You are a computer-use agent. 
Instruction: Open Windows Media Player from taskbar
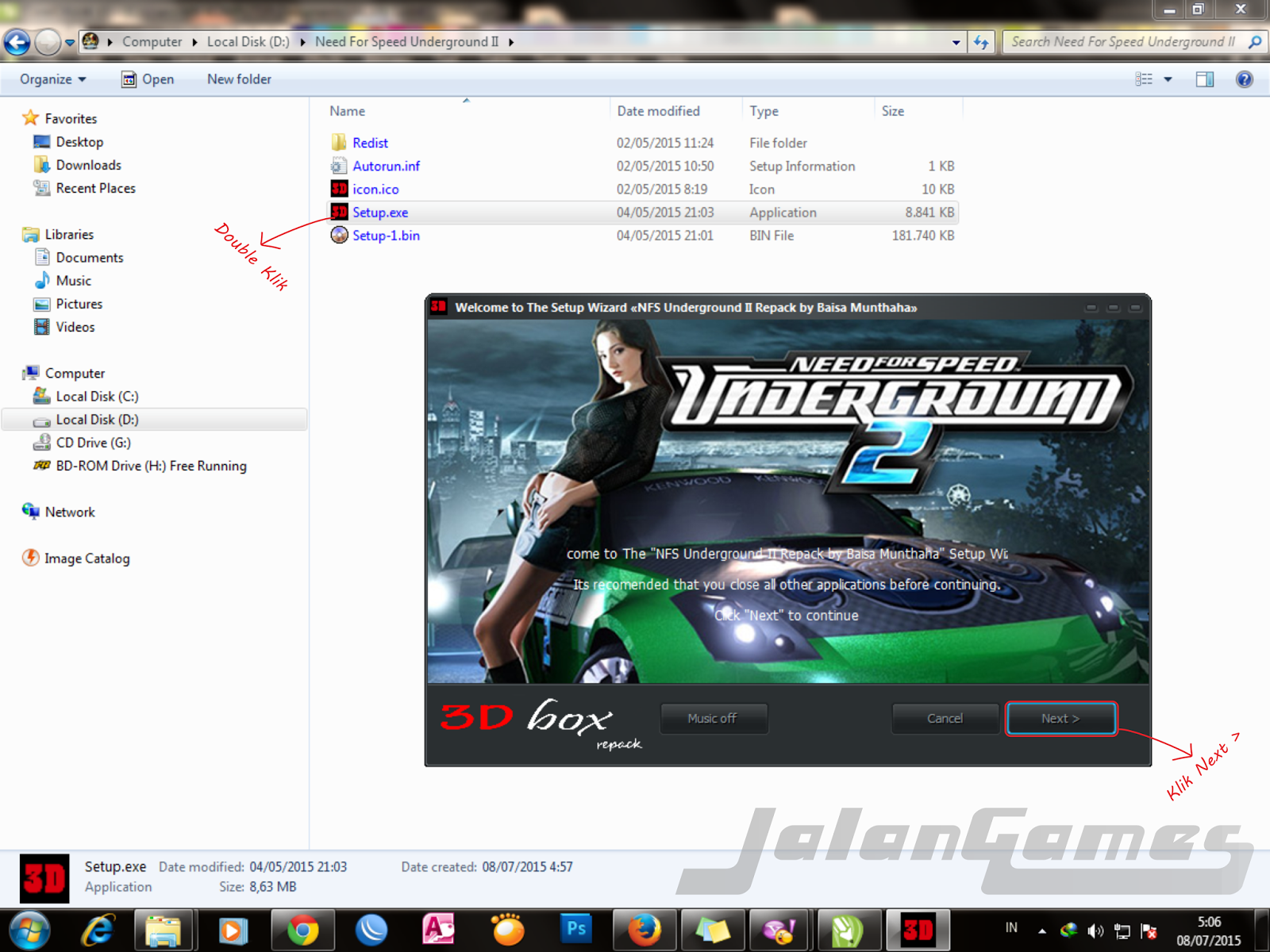click(233, 931)
